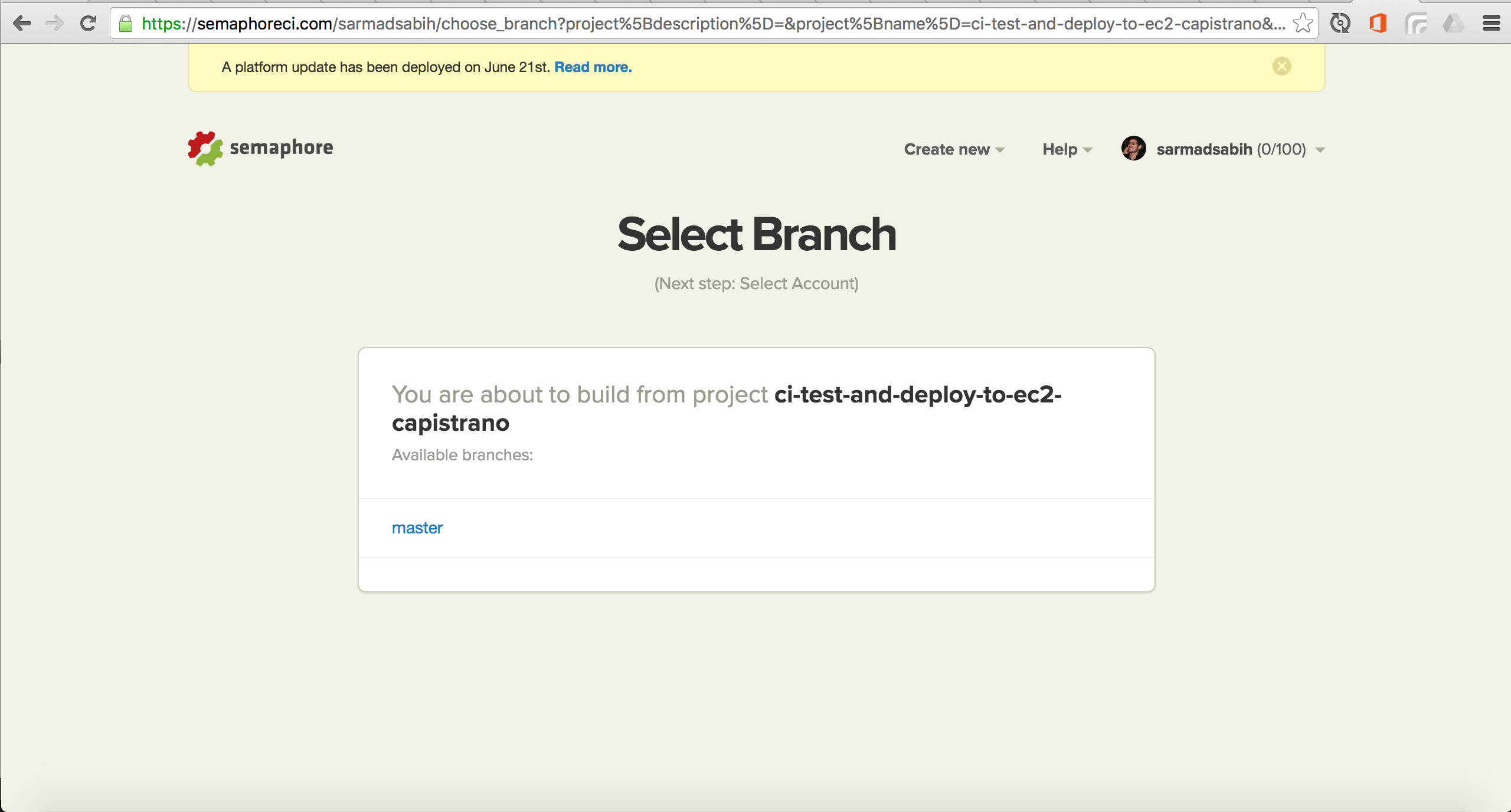Open the orange Office extension icon

1378,24
